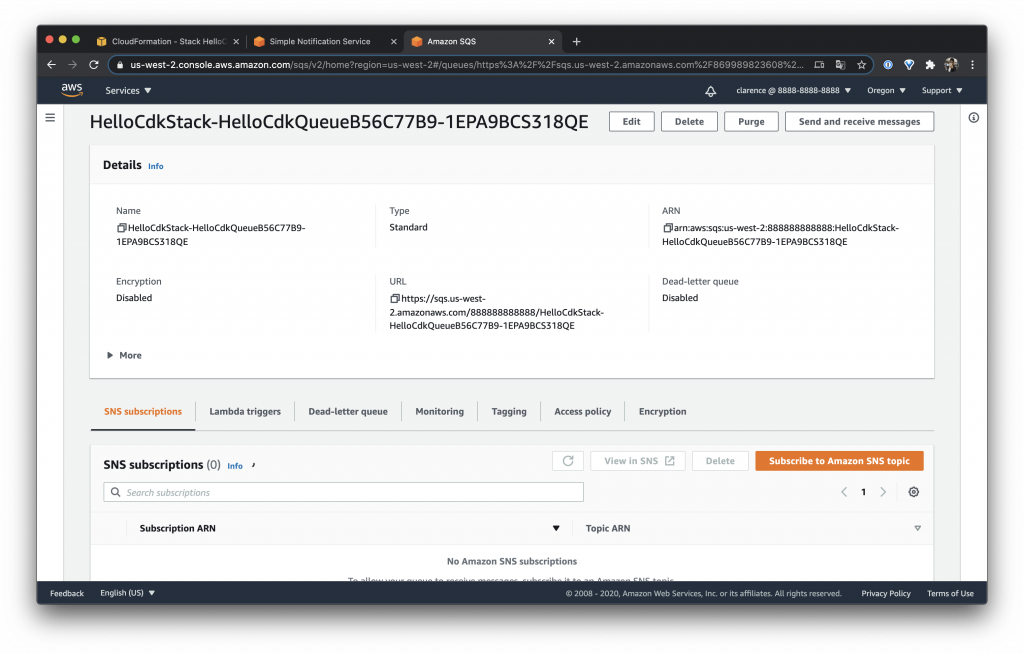Click the View in SNS button

coord(638,461)
